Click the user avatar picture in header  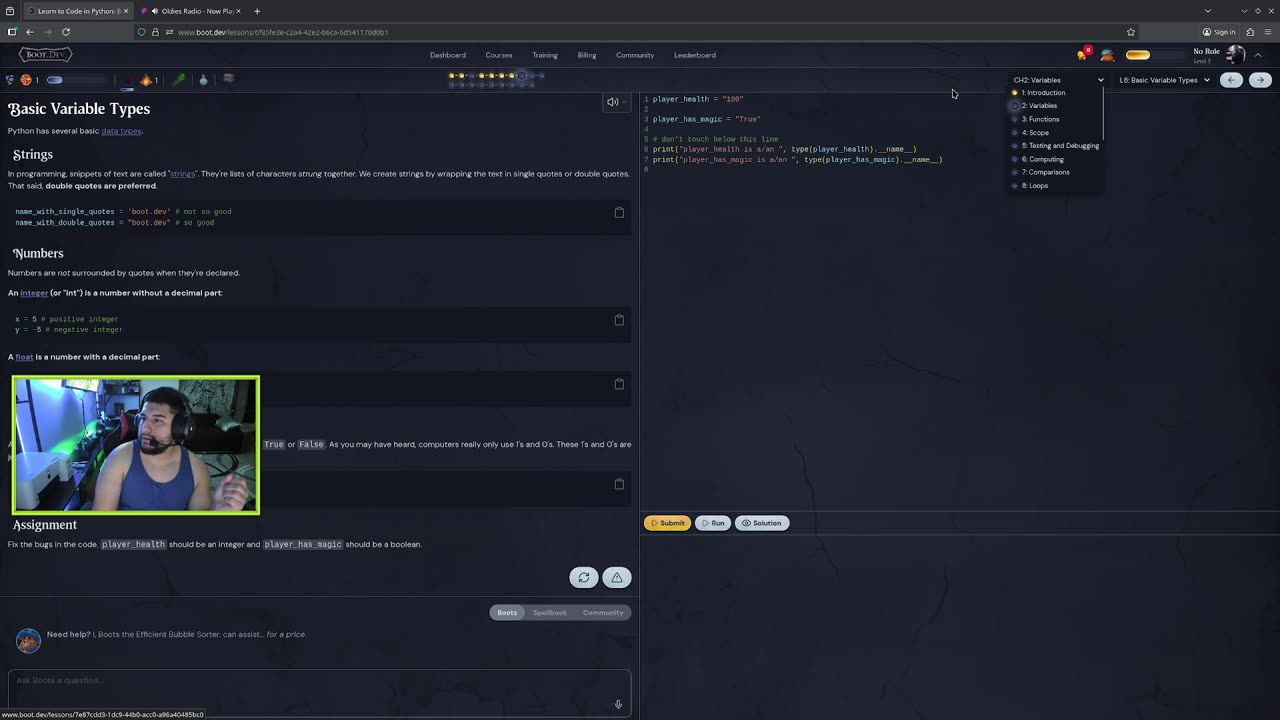pos(1235,55)
